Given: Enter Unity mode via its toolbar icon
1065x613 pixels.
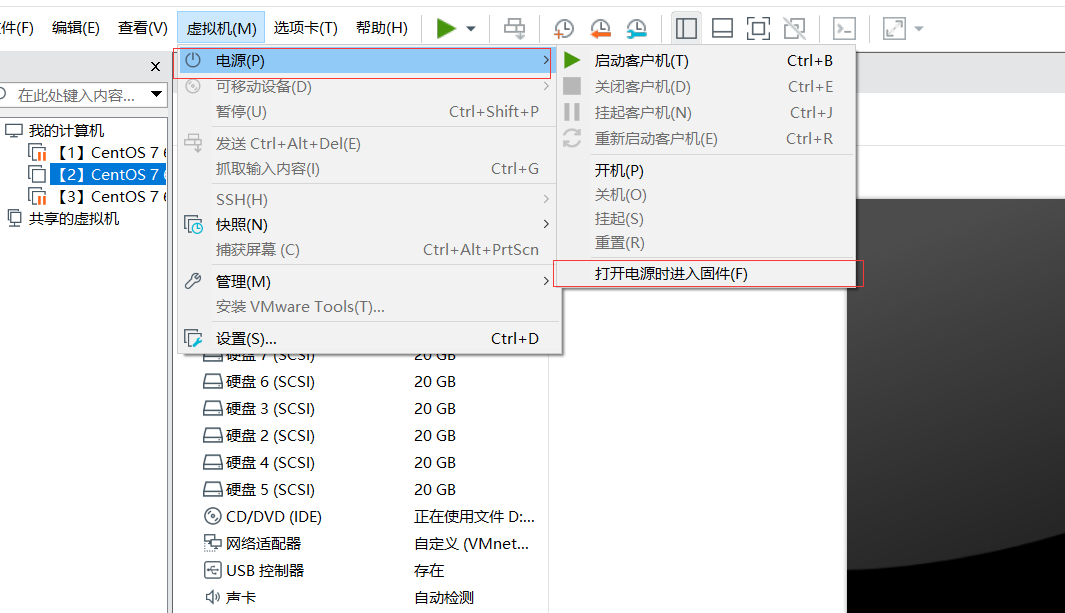Looking at the screenshot, I should [793, 27].
